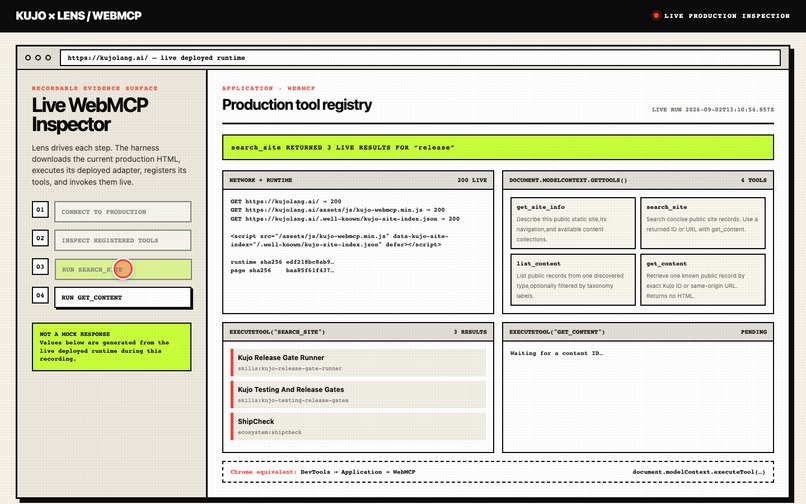
Task: Click the Application · WebMCP breadcrumb label
Action: point(268,88)
